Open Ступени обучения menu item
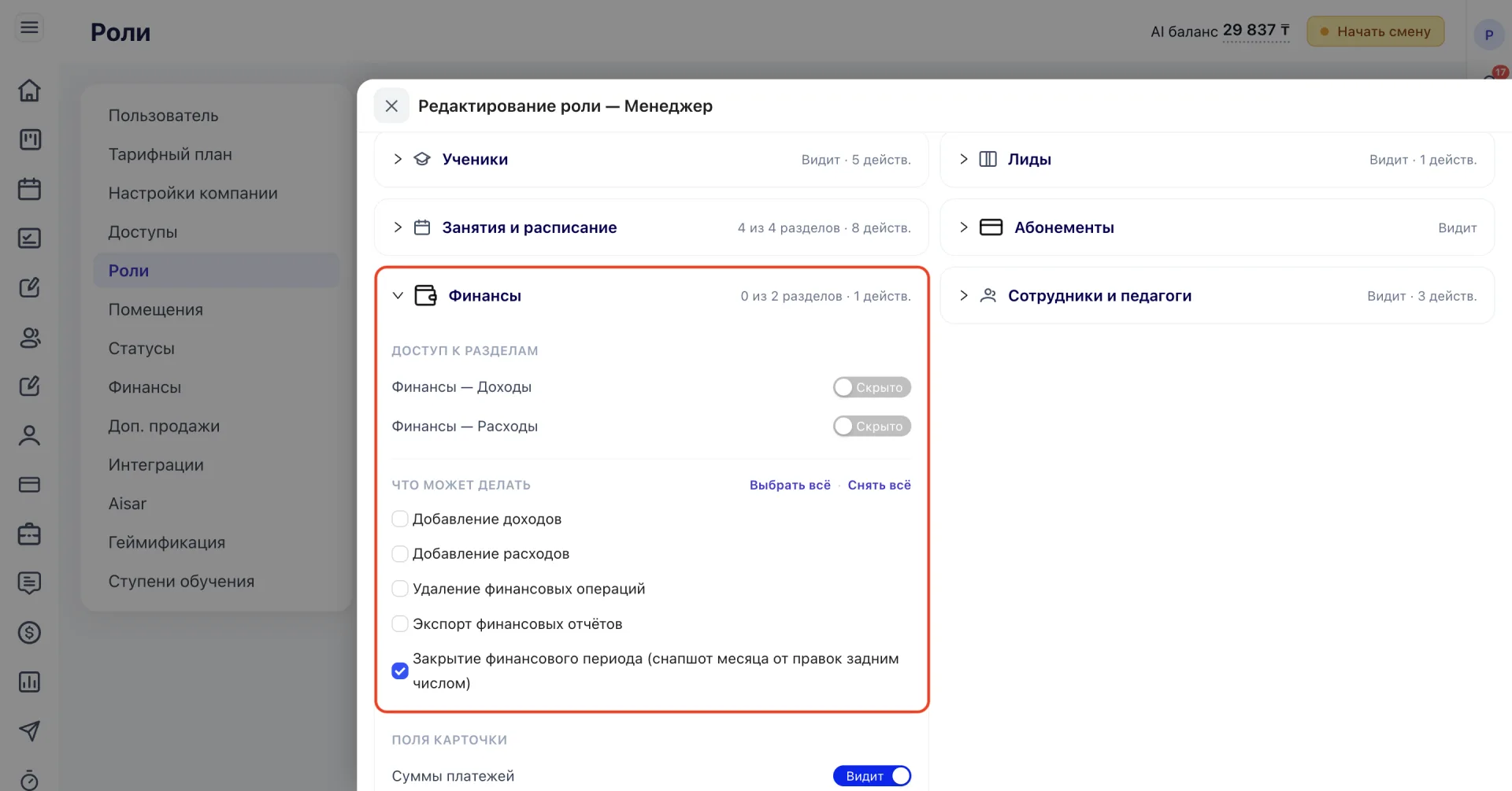 tap(217, 581)
